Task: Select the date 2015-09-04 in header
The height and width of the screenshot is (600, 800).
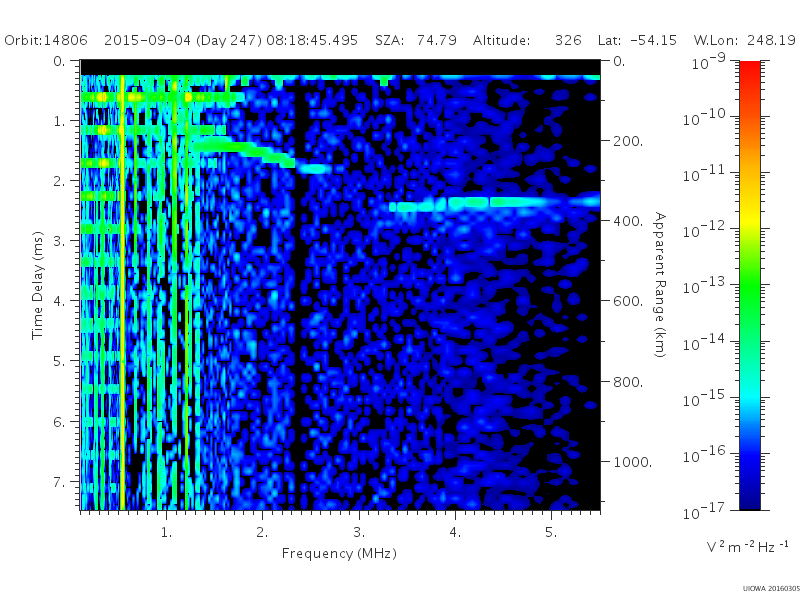Action: [147, 40]
